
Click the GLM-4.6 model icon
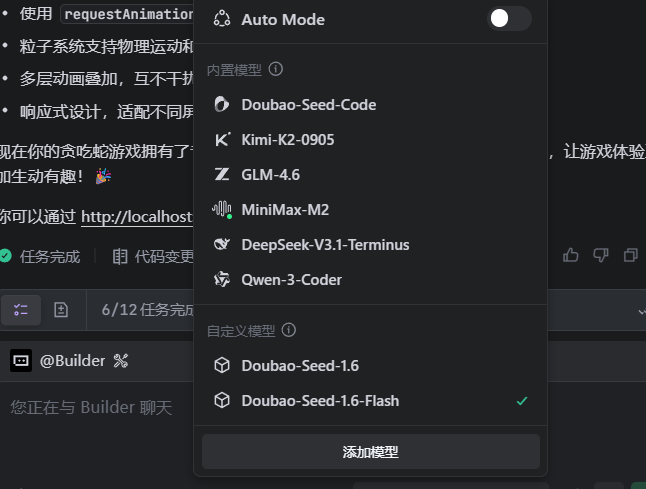pos(222,175)
